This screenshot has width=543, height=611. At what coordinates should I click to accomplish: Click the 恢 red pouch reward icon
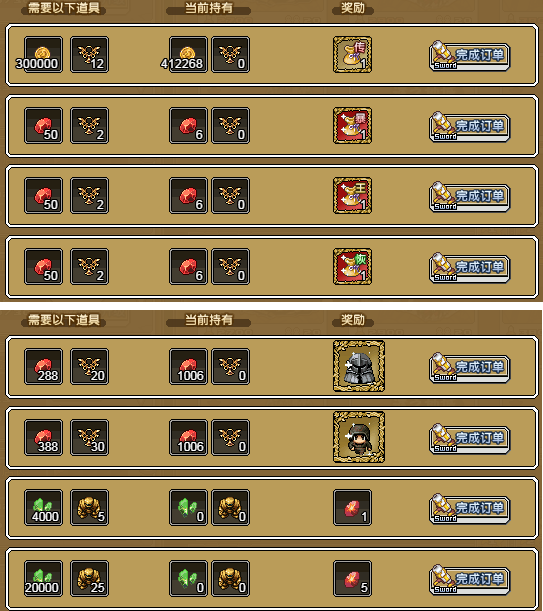352,267
